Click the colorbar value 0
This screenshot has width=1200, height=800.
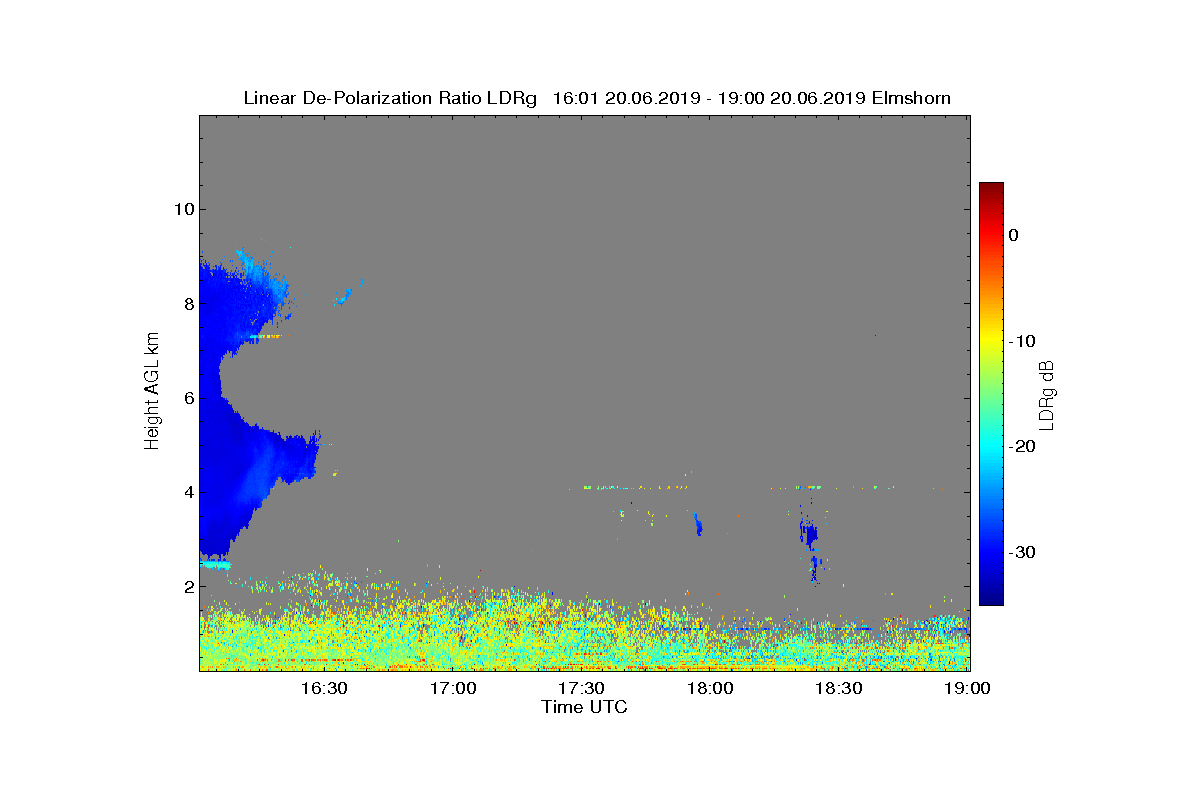pyautogui.click(x=1013, y=235)
